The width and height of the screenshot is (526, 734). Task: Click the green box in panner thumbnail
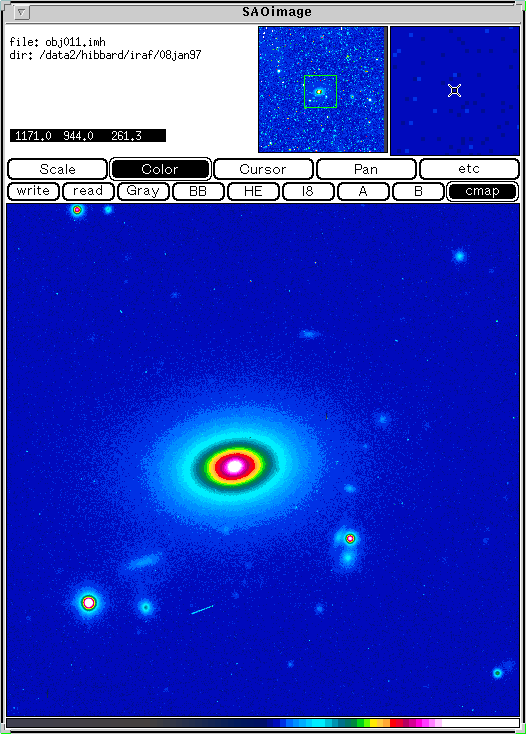tap(321, 91)
